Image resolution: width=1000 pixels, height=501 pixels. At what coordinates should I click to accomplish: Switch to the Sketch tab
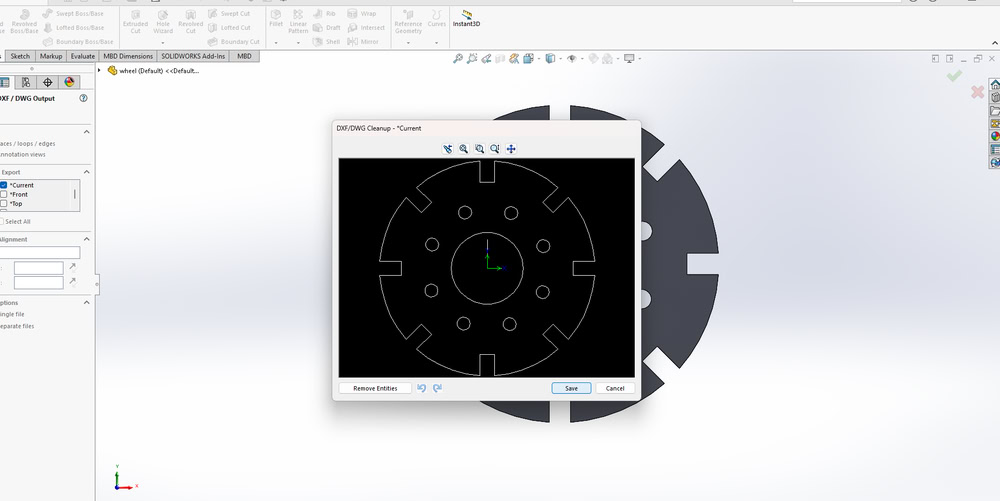pyautogui.click(x=20, y=56)
